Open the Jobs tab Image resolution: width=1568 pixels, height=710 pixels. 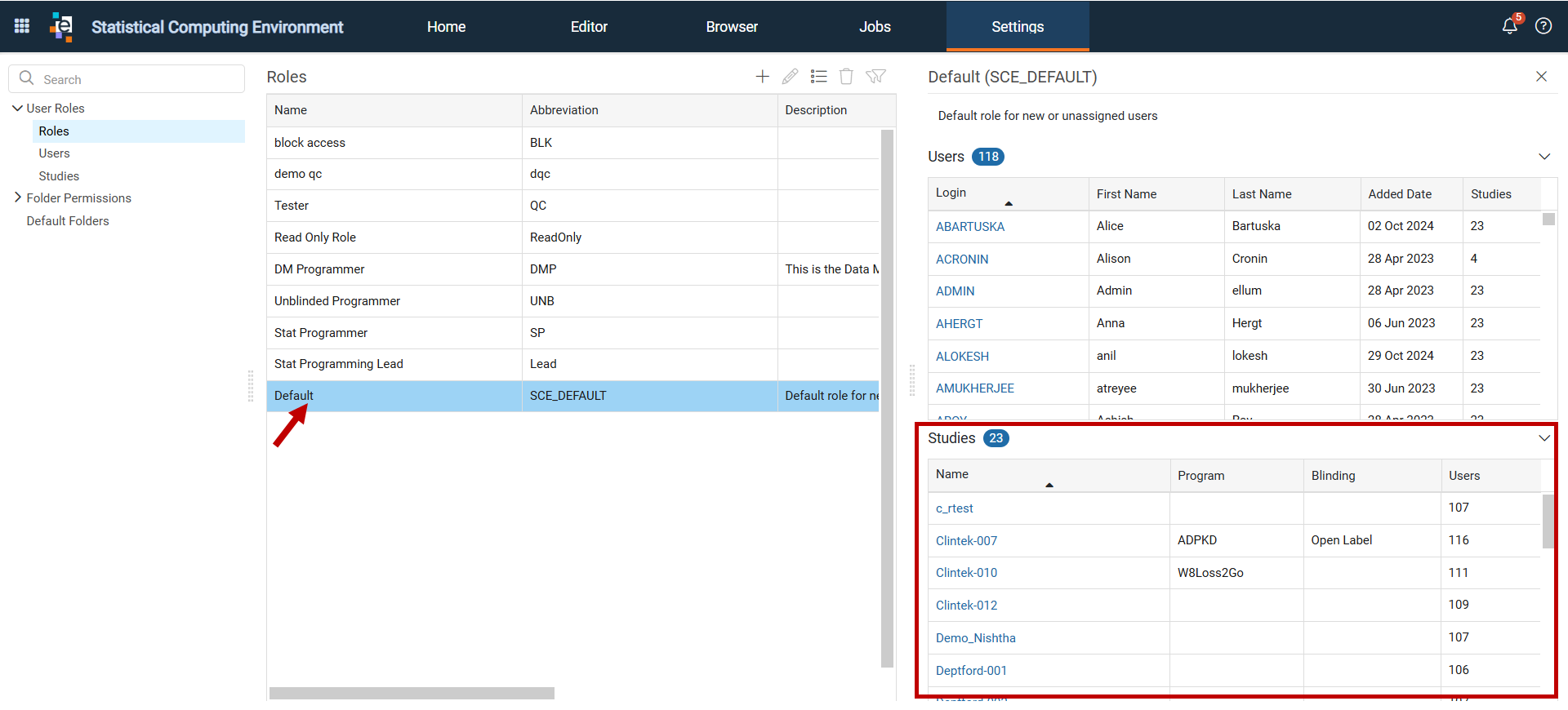(875, 26)
